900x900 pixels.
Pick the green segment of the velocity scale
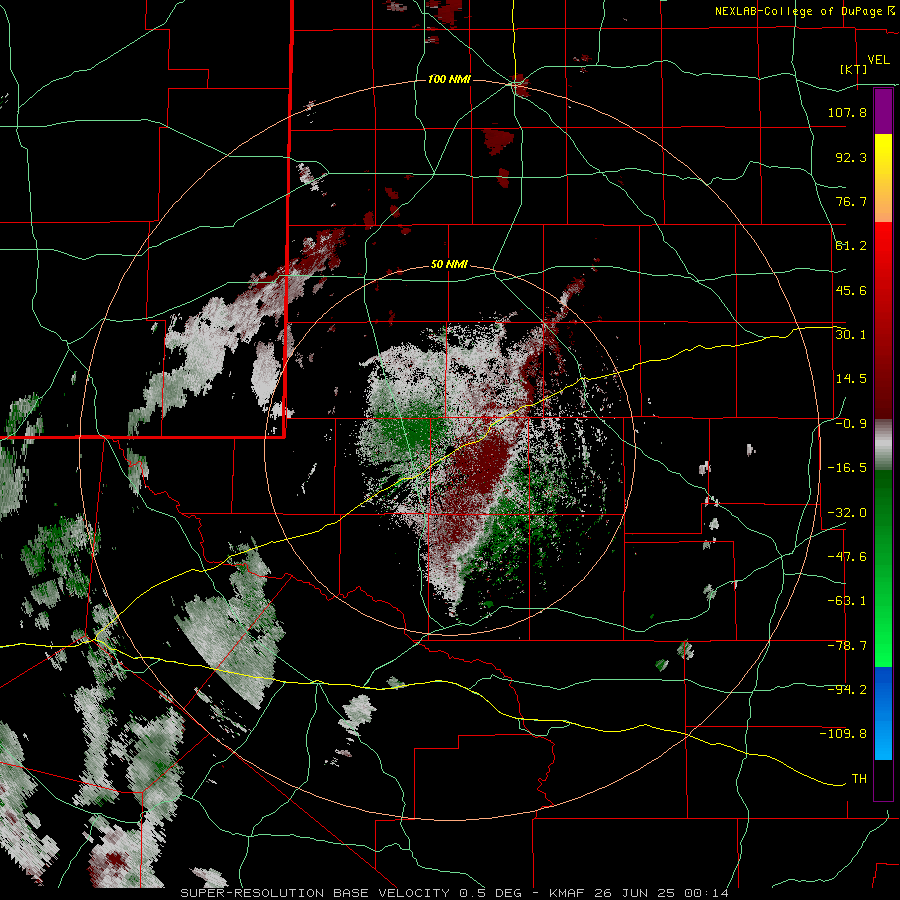(x=883, y=568)
